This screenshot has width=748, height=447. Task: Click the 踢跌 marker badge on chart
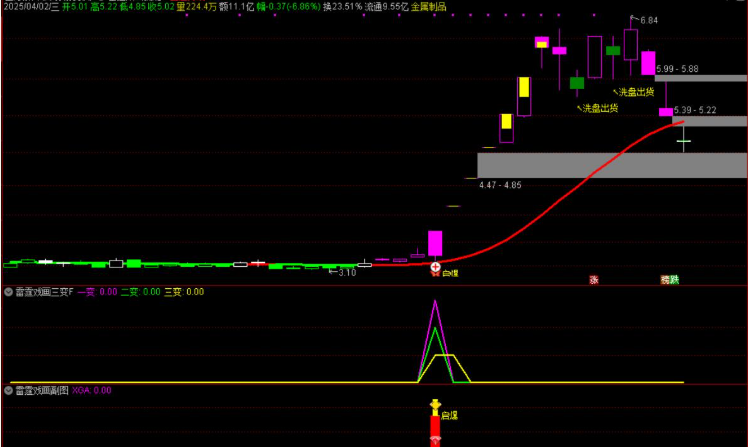pos(668,280)
